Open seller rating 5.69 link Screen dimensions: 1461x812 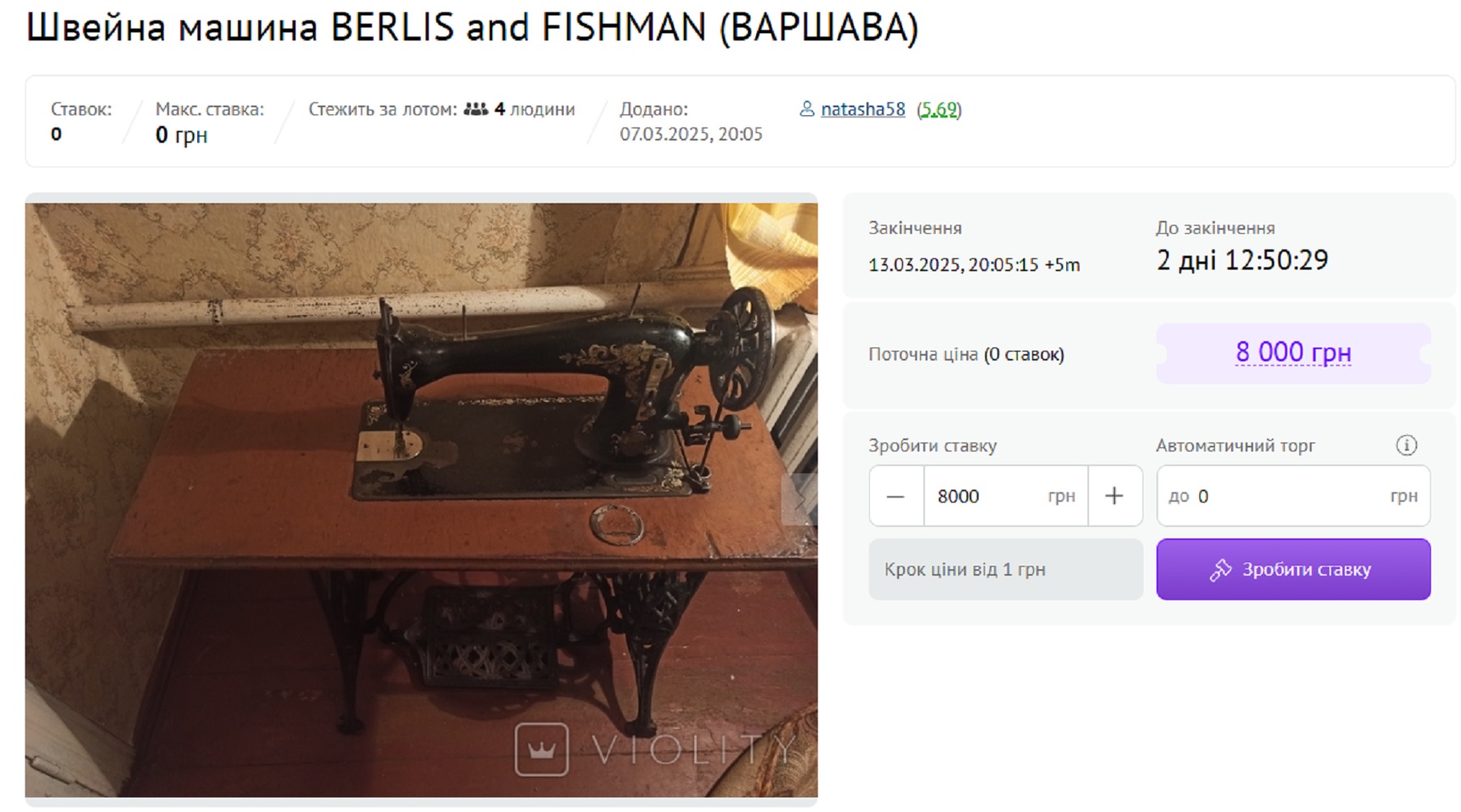939,109
